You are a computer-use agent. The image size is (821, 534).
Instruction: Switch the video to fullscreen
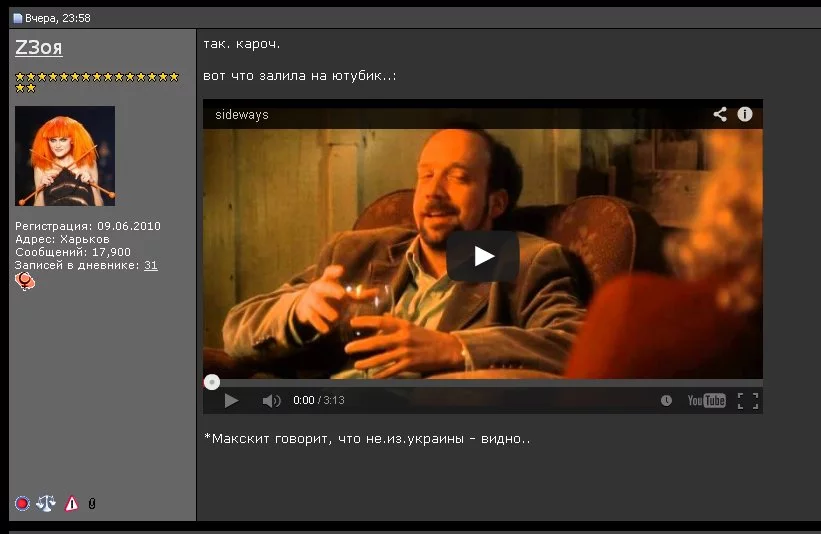point(748,400)
